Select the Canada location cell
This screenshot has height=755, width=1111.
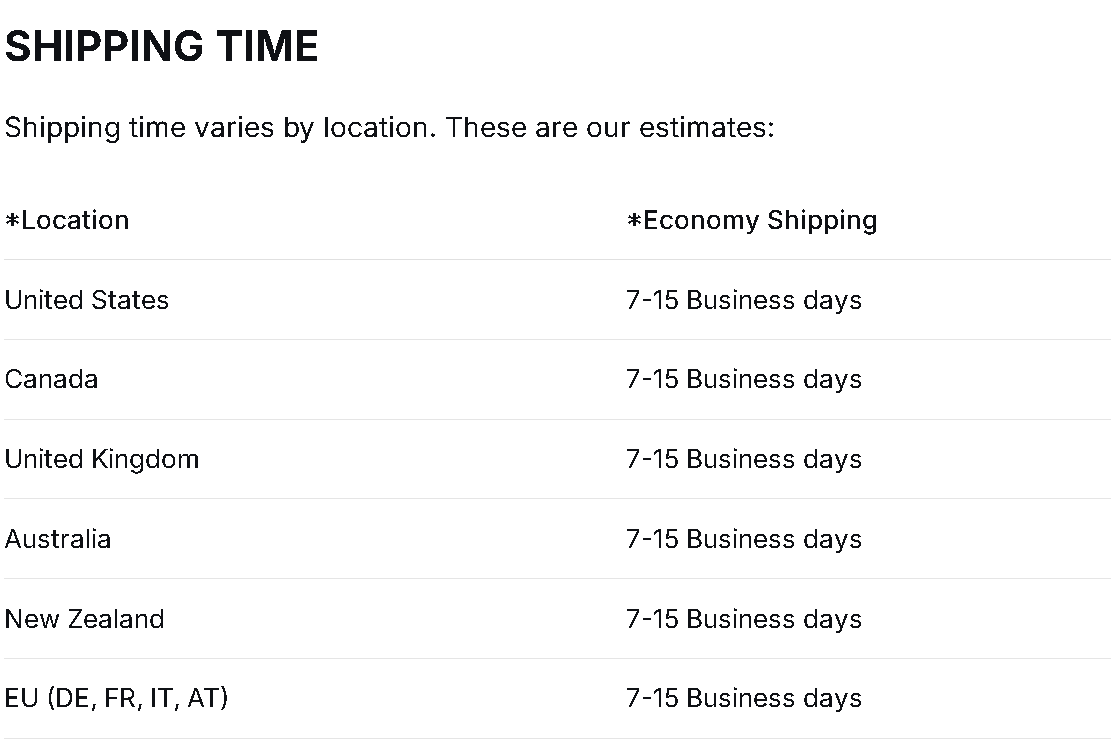(51, 379)
